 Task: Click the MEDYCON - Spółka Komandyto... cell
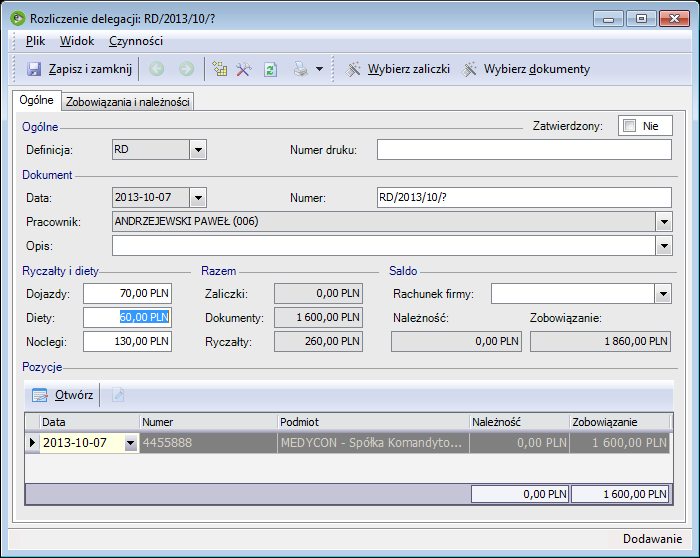[374, 443]
